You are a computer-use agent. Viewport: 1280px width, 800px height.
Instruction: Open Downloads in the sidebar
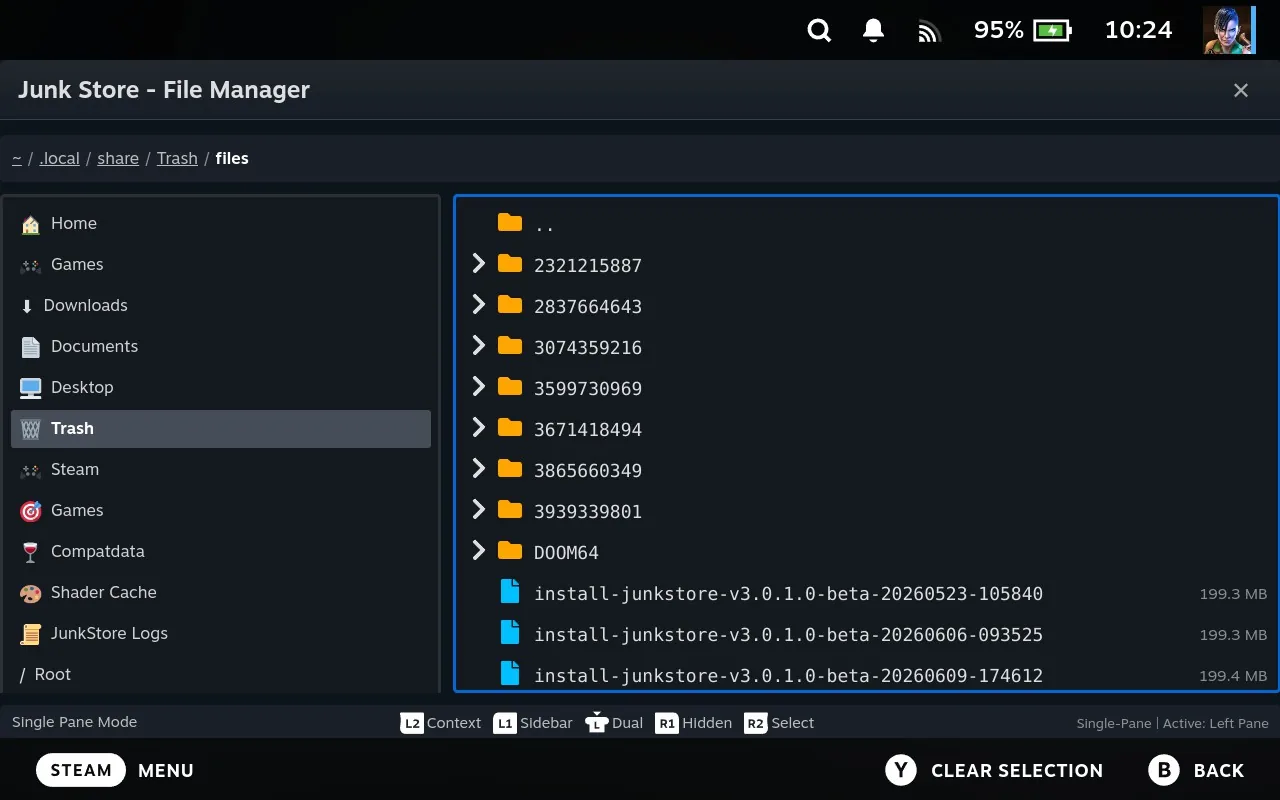coord(221,306)
